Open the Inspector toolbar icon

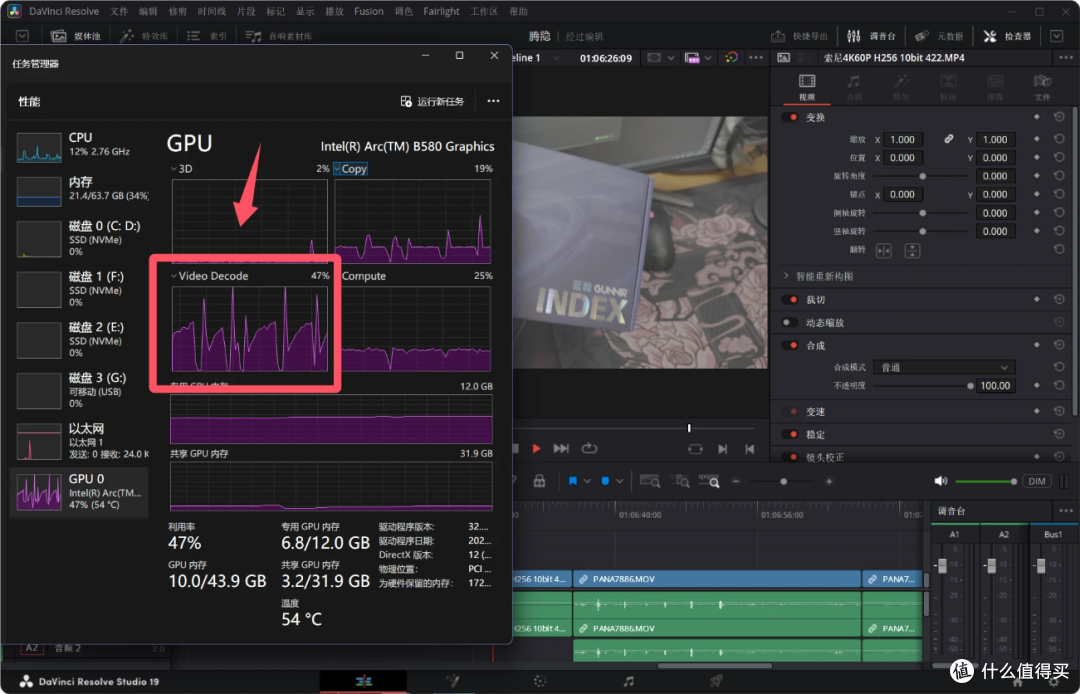click(x=990, y=36)
